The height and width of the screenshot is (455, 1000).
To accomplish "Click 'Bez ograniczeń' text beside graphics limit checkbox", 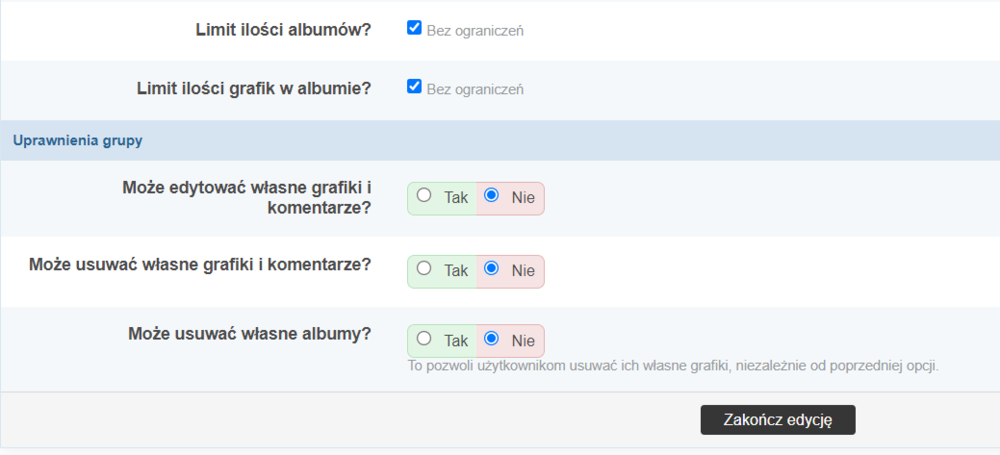I will pos(475,88).
